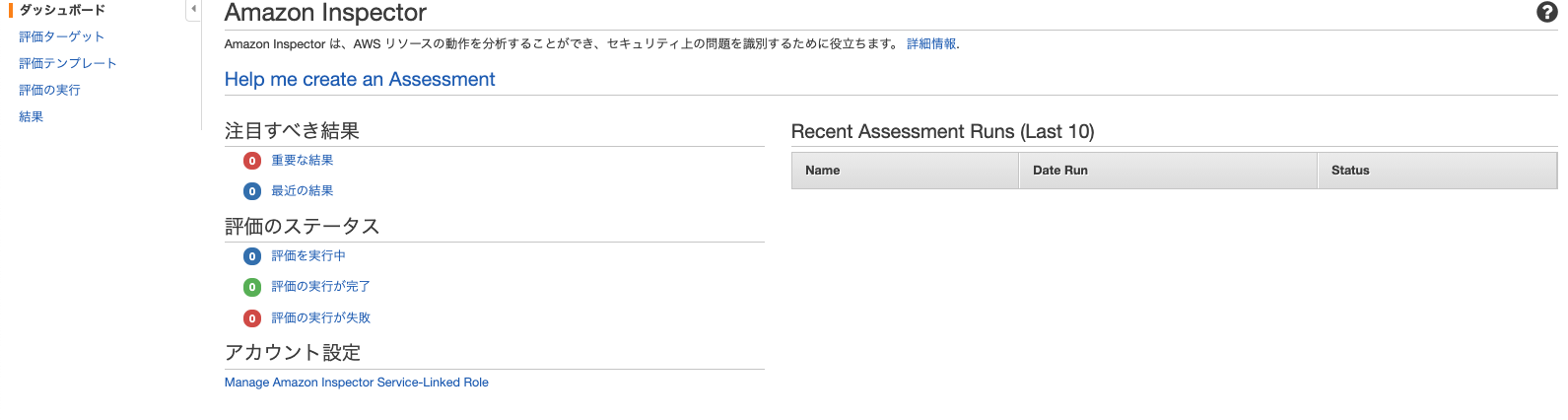
Task: Click the green 0 badge for 評価の実行が完了
Action: [x=252, y=287]
